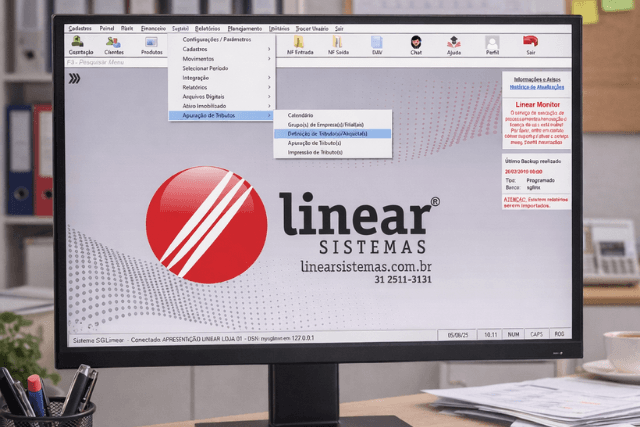The image size is (640, 427).
Task: Open the NF Entrada toolbar icon
Action: coord(300,45)
